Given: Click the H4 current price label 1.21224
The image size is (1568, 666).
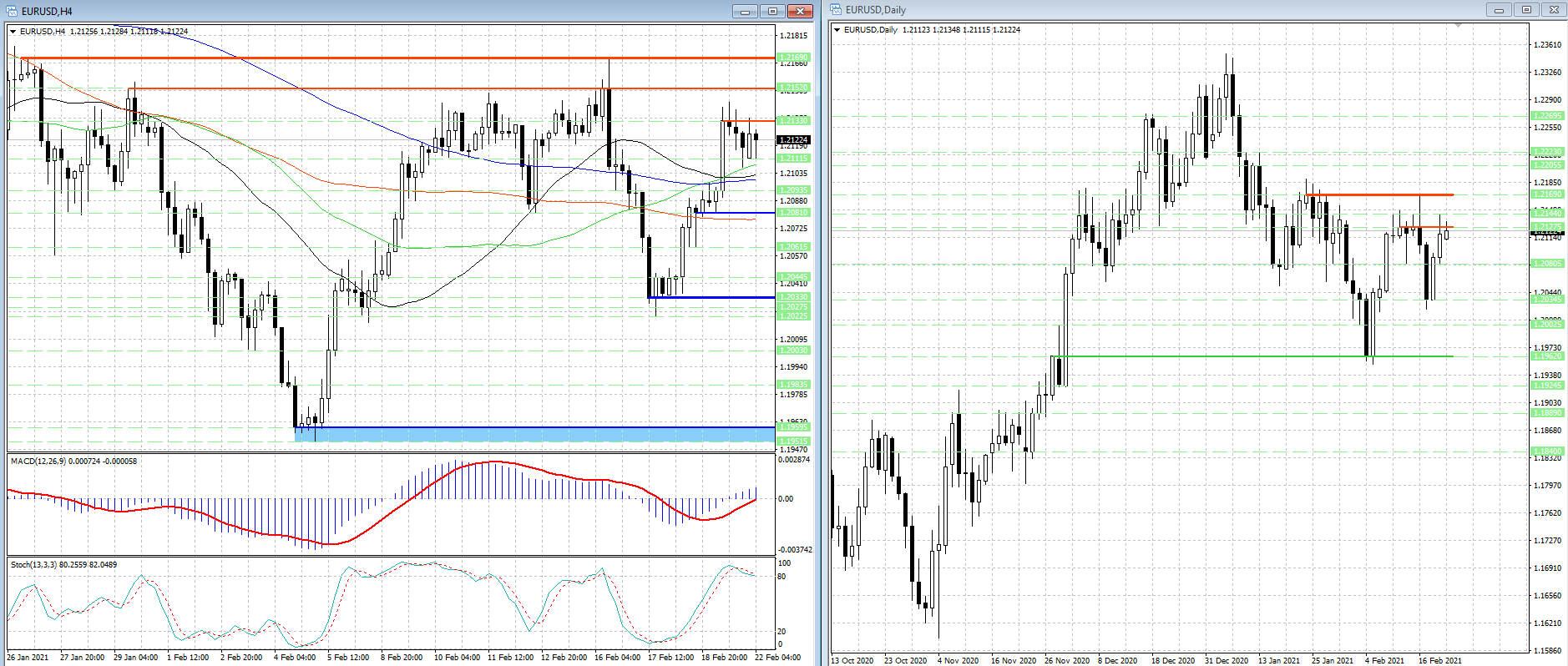Looking at the screenshot, I should click(x=792, y=139).
